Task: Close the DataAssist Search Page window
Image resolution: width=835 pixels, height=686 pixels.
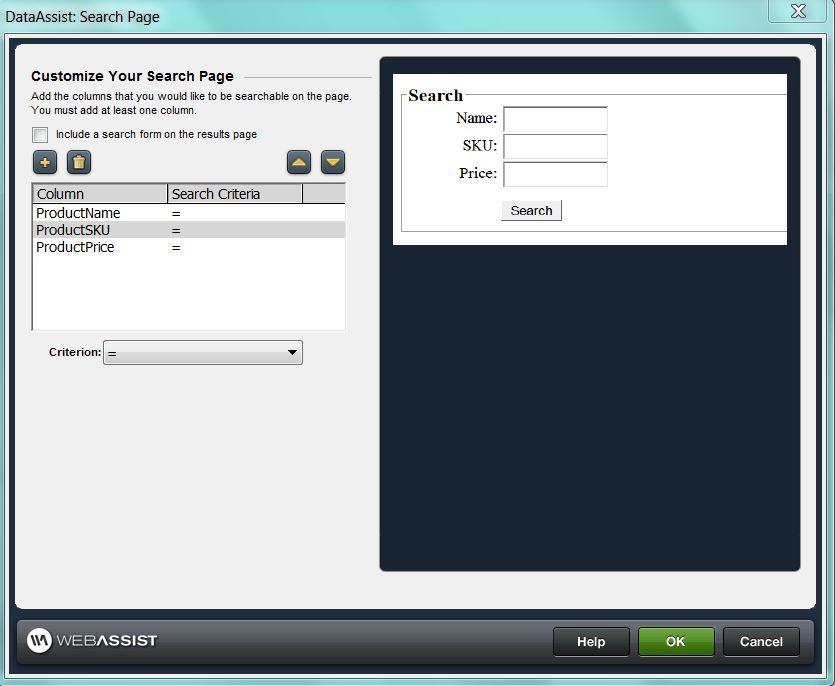Action: (797, 12)
